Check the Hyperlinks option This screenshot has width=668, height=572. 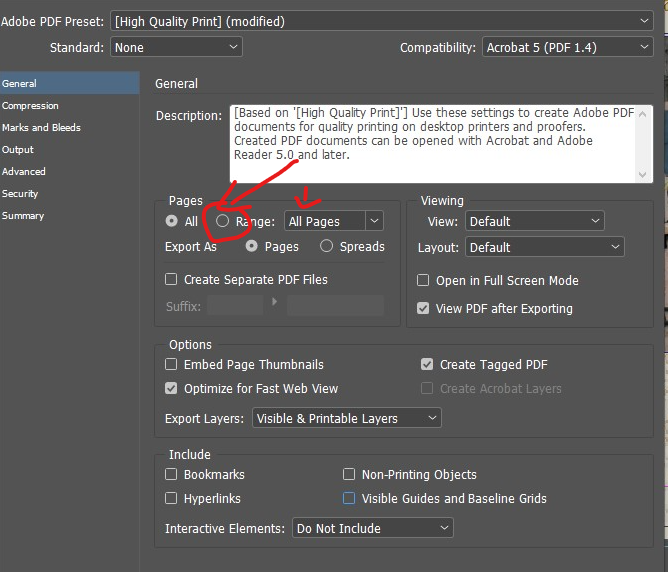point(171,498)
